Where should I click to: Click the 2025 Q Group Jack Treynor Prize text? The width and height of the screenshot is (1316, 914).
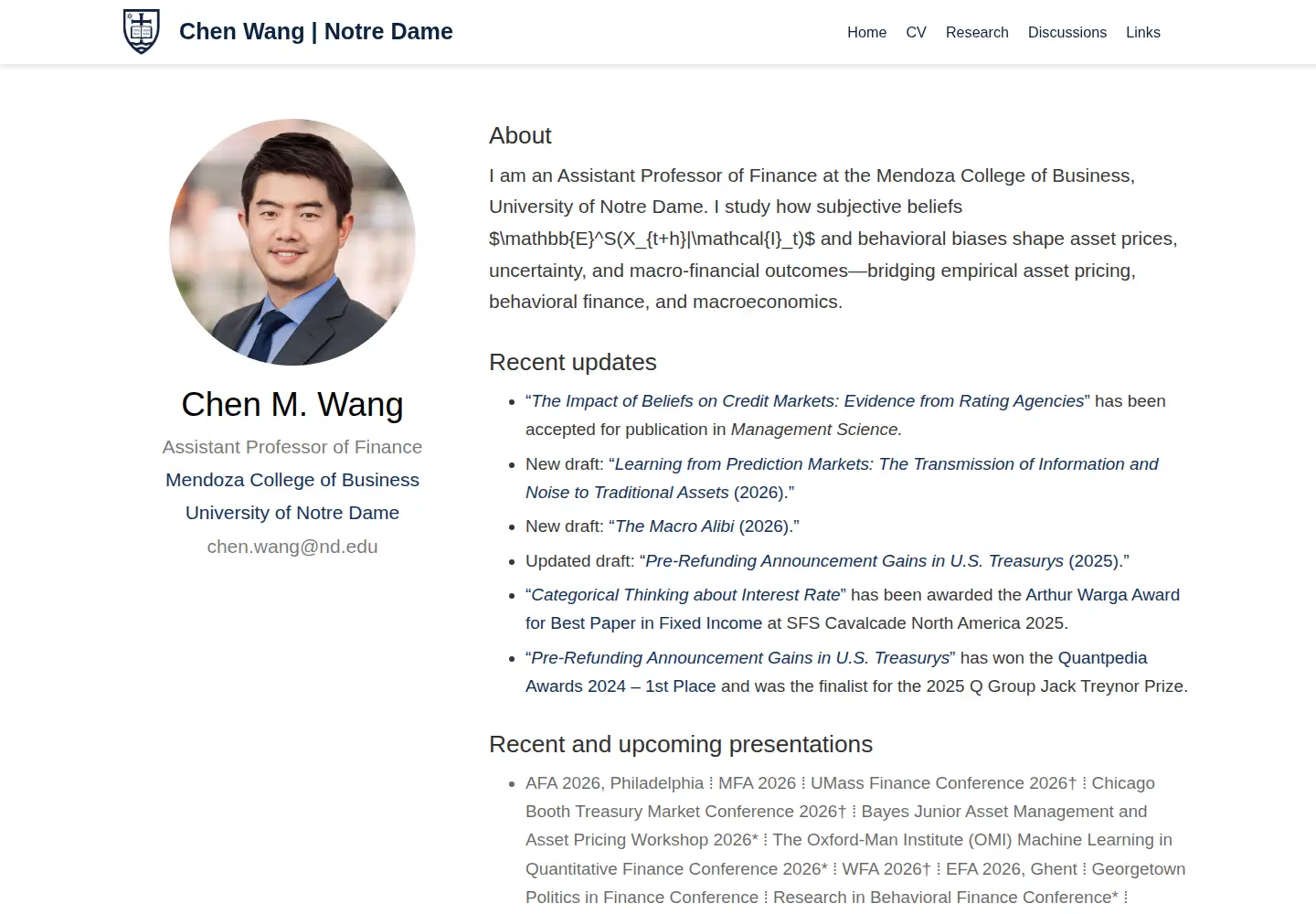coord(1055,686)
